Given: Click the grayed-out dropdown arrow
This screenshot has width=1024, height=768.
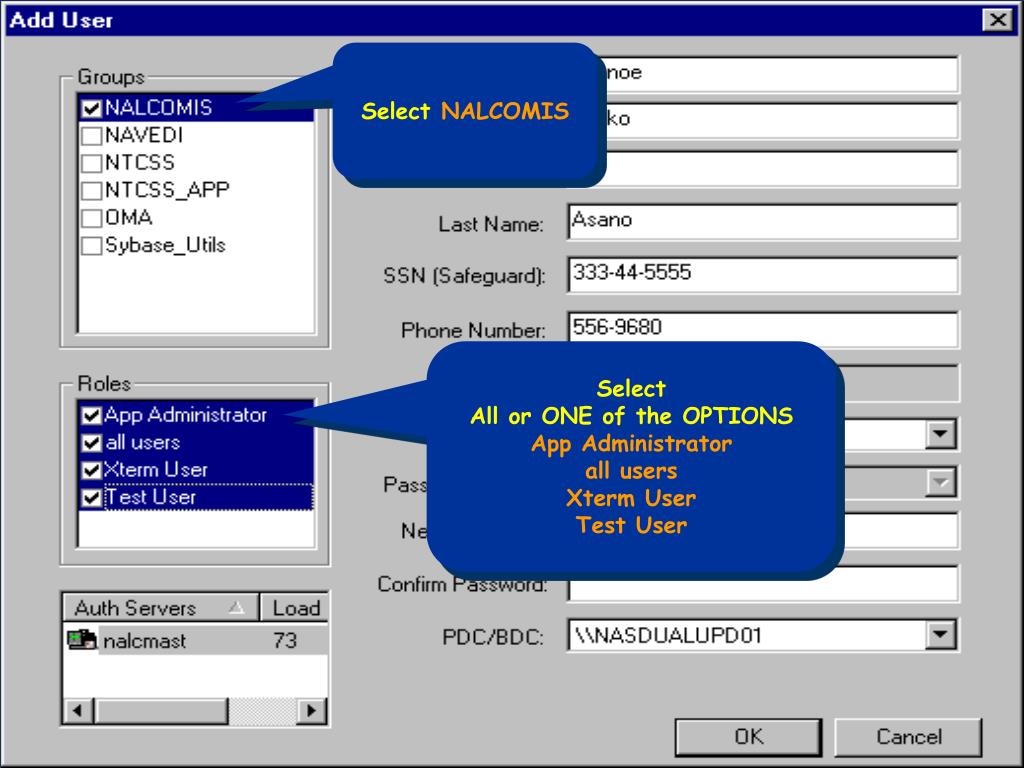Looking at the screenshot, I should [940, 483].
